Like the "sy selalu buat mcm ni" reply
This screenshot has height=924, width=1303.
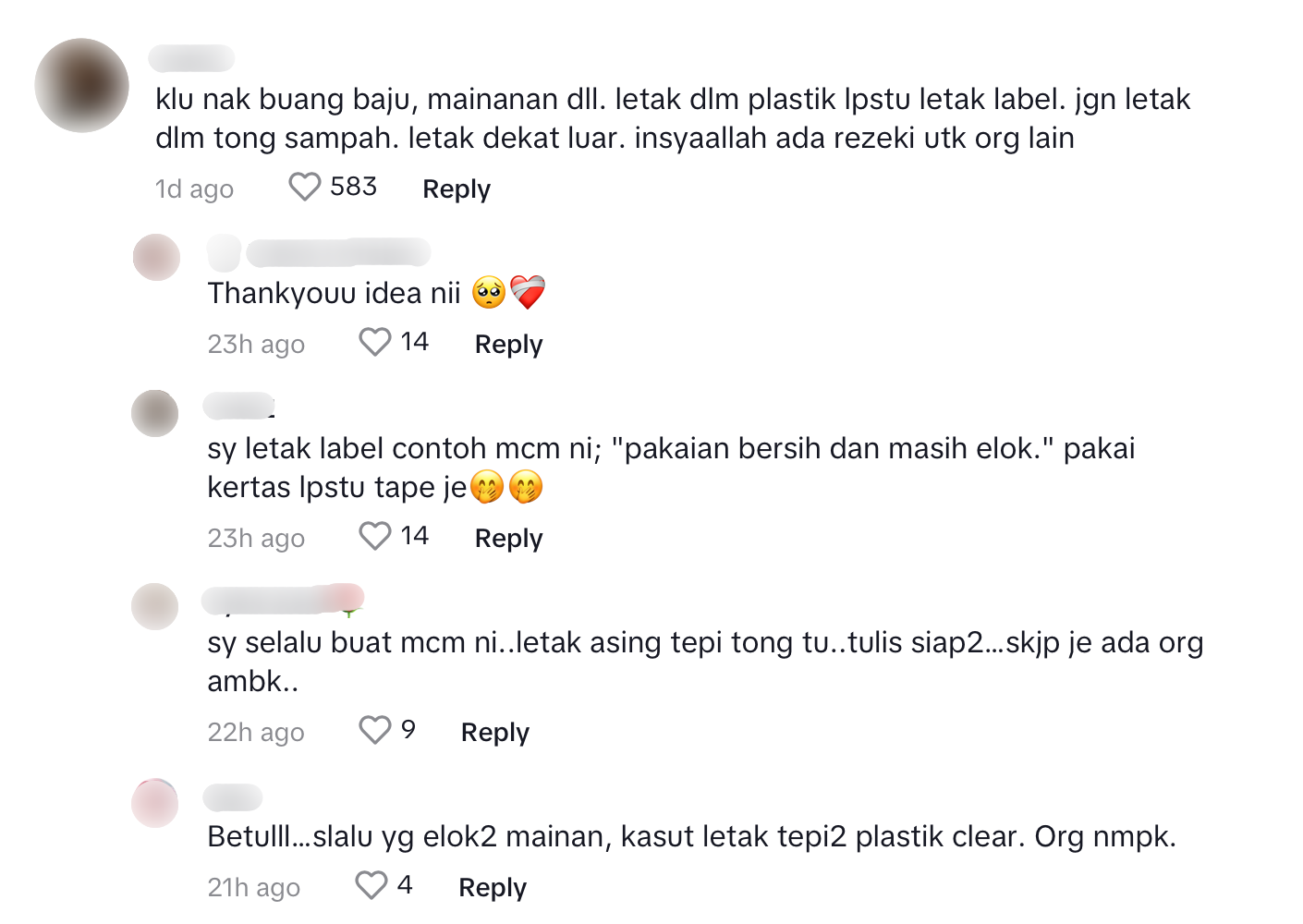374,730
